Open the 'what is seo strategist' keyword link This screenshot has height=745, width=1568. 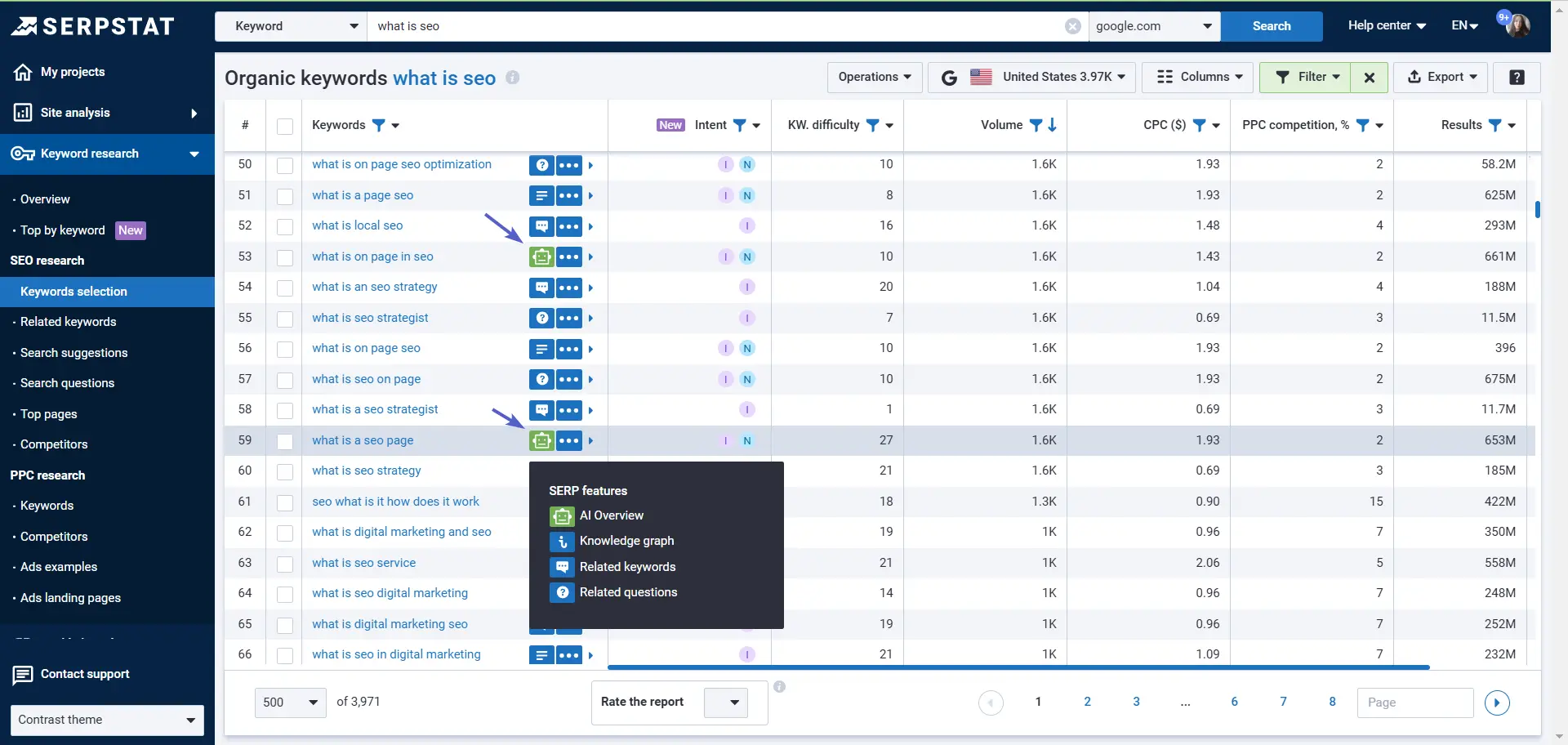(x=370, y=318)
